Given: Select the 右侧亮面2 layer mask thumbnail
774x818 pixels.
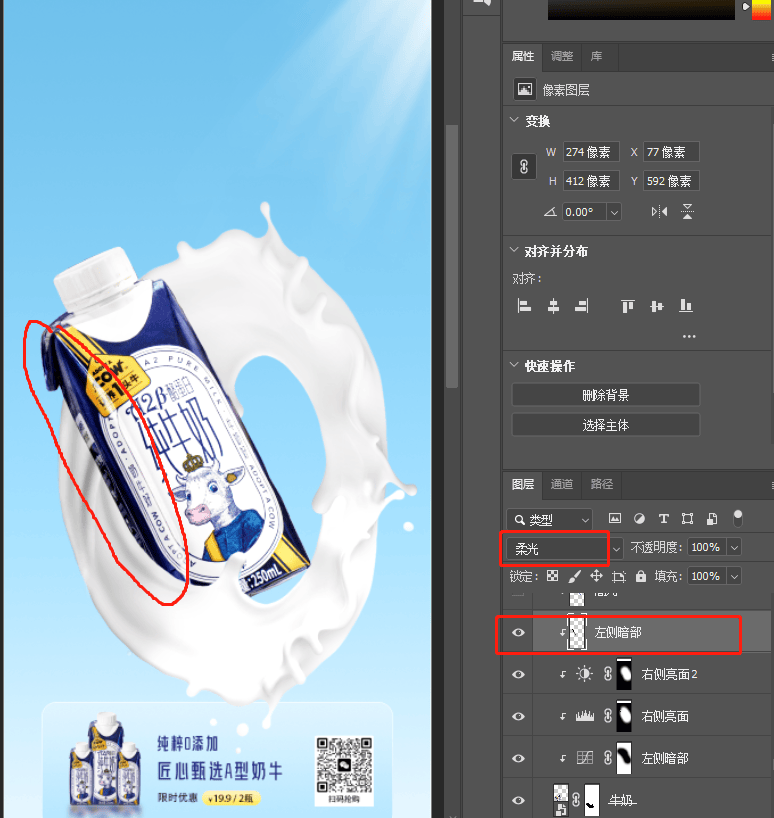Looking at the screenshot, I should 624,674.
